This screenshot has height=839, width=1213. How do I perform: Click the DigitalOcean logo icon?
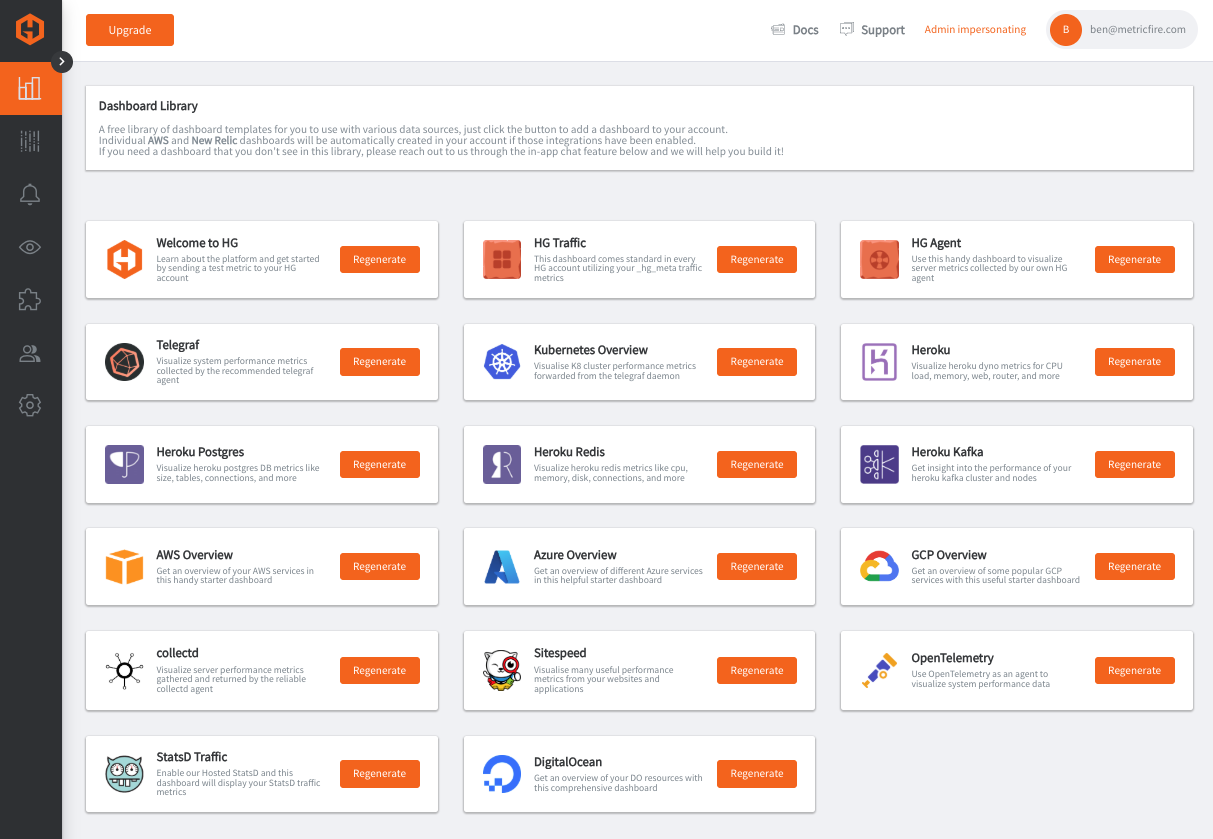pyautogui.click(x=502, y=774)
